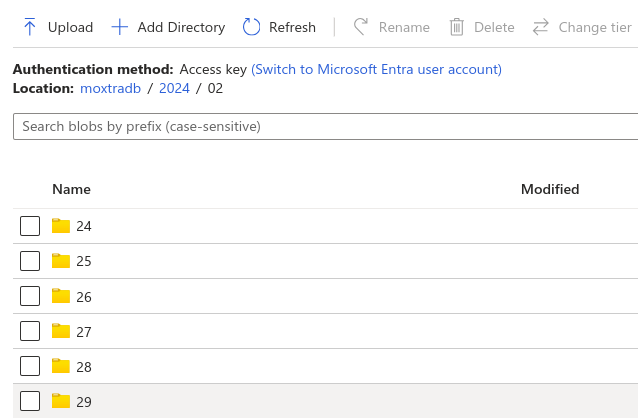
Task: Click the Delete label
Action: [x=494, y=28]
